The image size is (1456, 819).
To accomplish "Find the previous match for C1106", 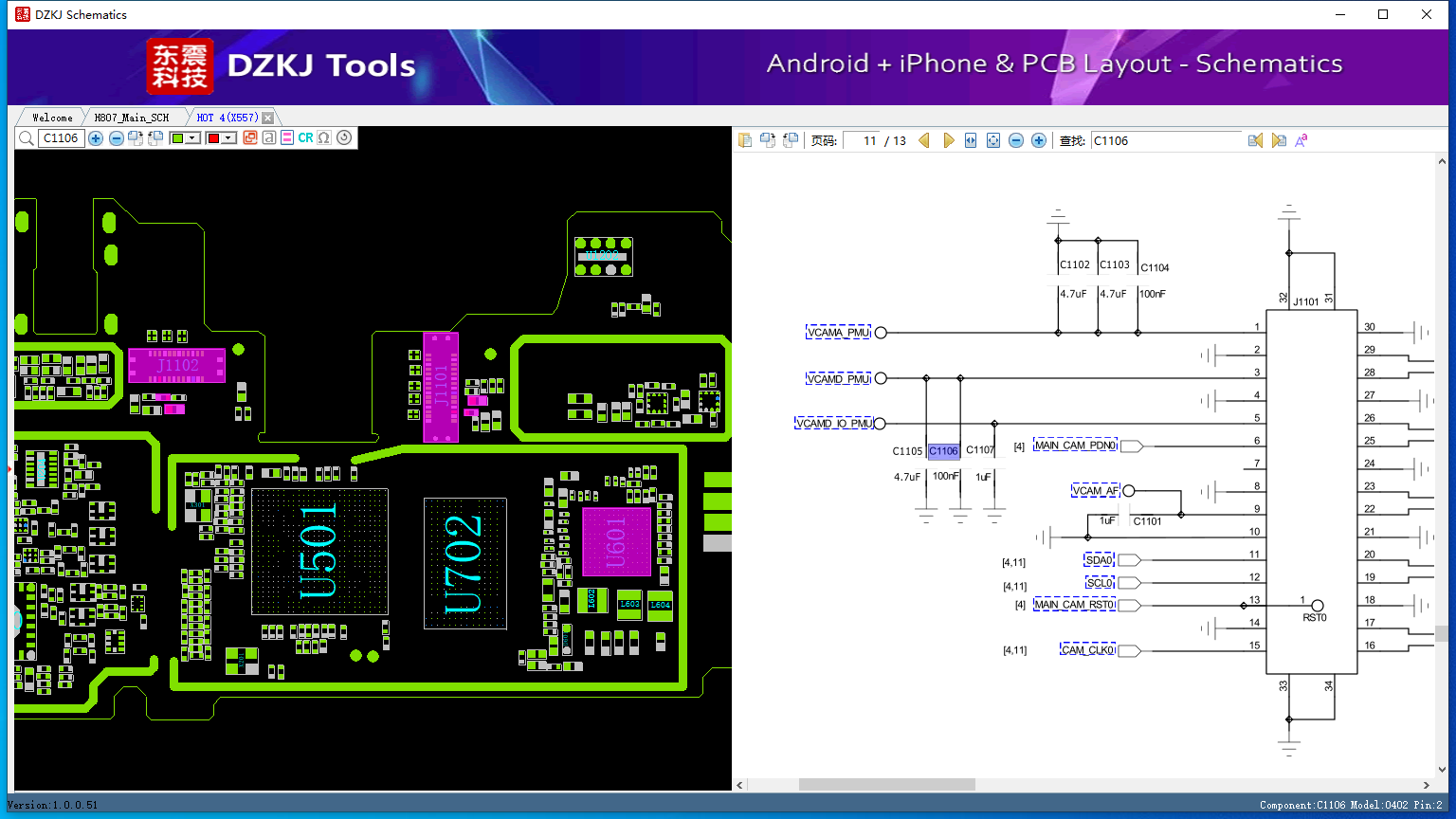I will [x=1255, y=140].
